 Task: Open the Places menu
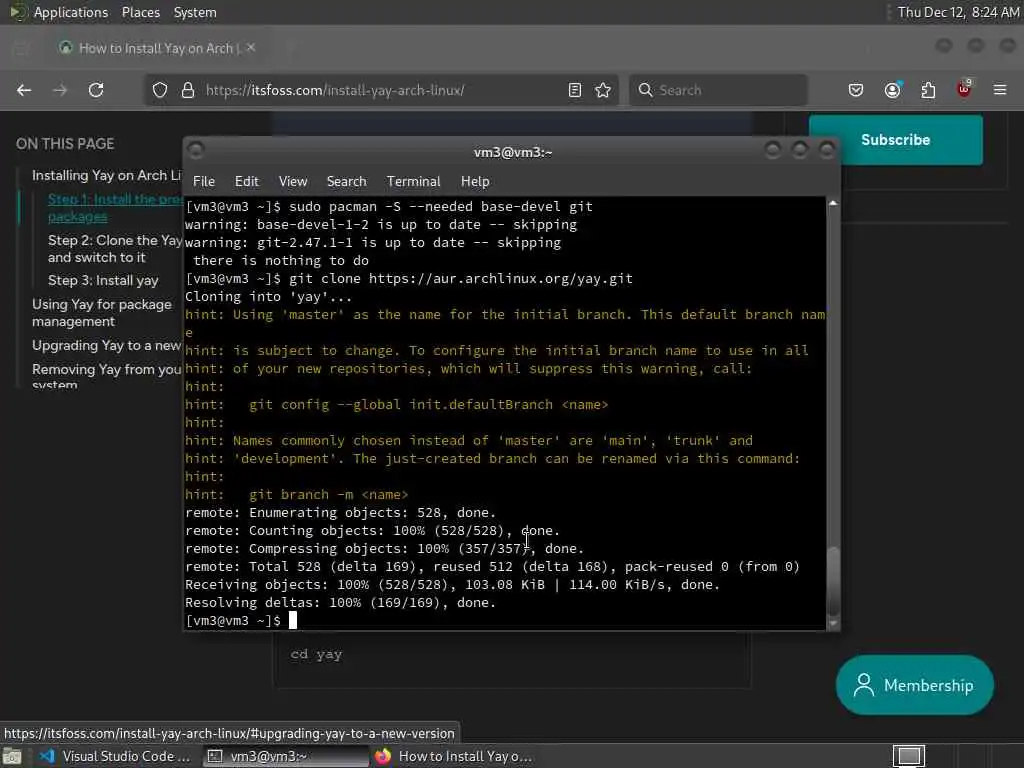[140, 12]
